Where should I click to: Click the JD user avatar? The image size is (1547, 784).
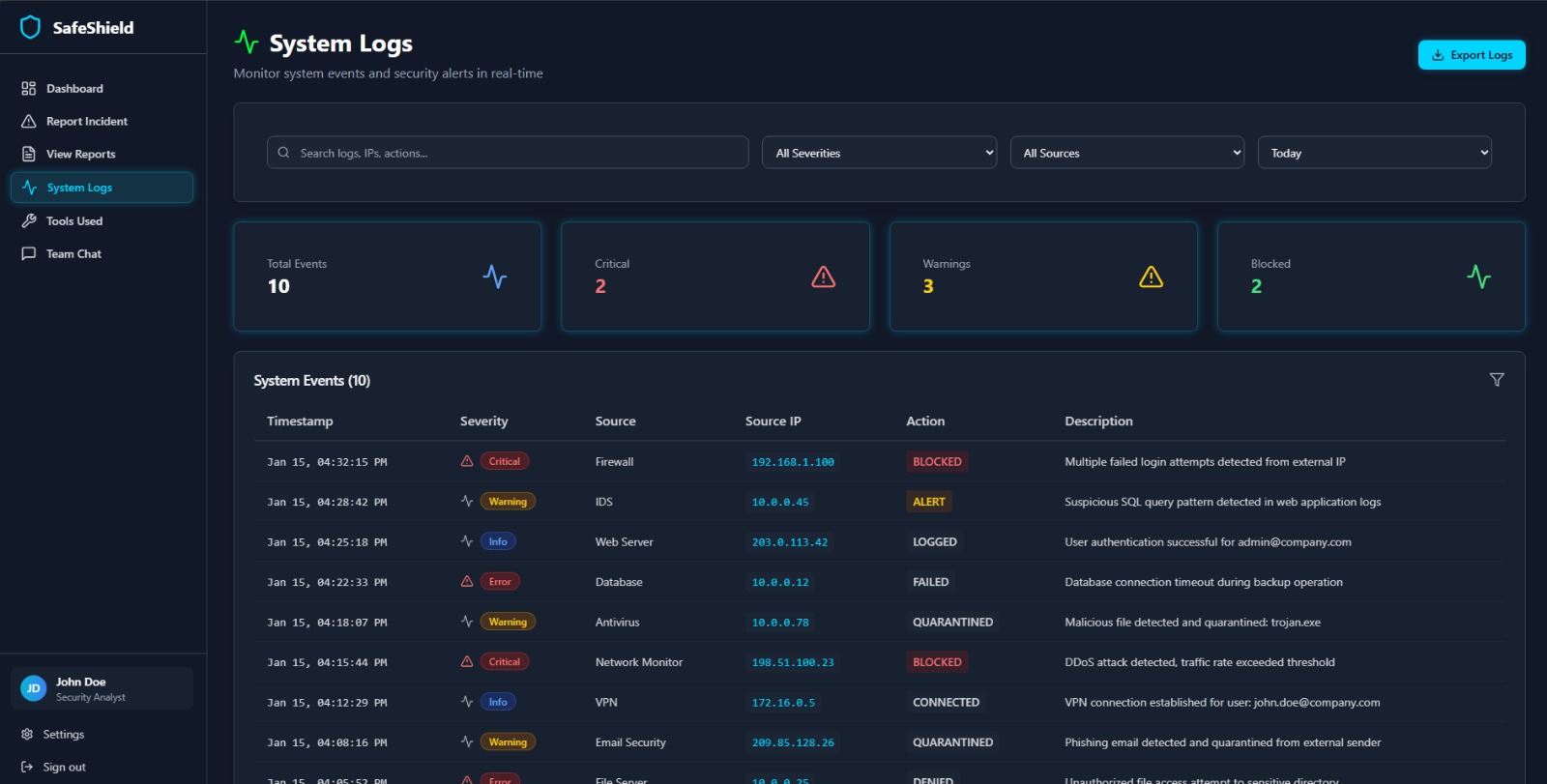click(x=34, y=688)
